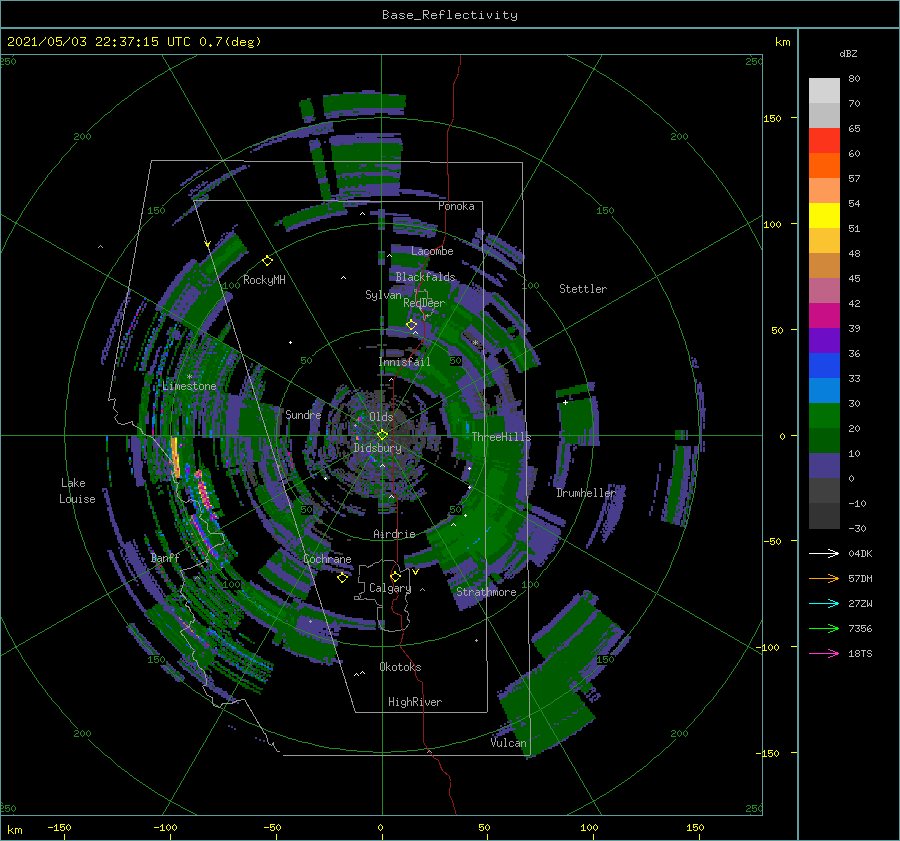Image resolution: width=900 pixels, height=841 pixels.
Task: Select the light orange swatch below 57 dBZ
Action: coord(824,191)
